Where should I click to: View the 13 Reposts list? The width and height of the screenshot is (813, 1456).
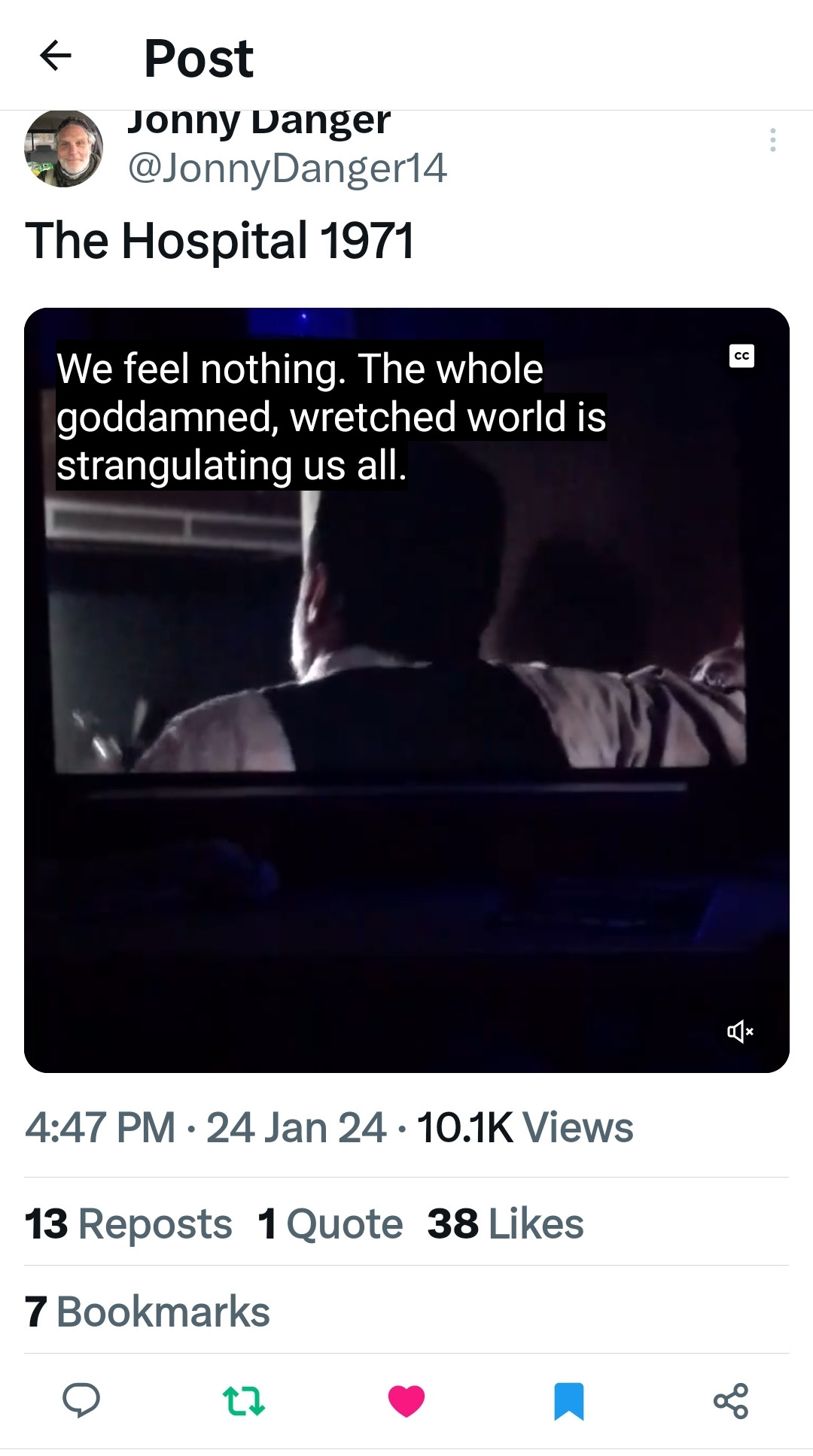(129, 1223)
